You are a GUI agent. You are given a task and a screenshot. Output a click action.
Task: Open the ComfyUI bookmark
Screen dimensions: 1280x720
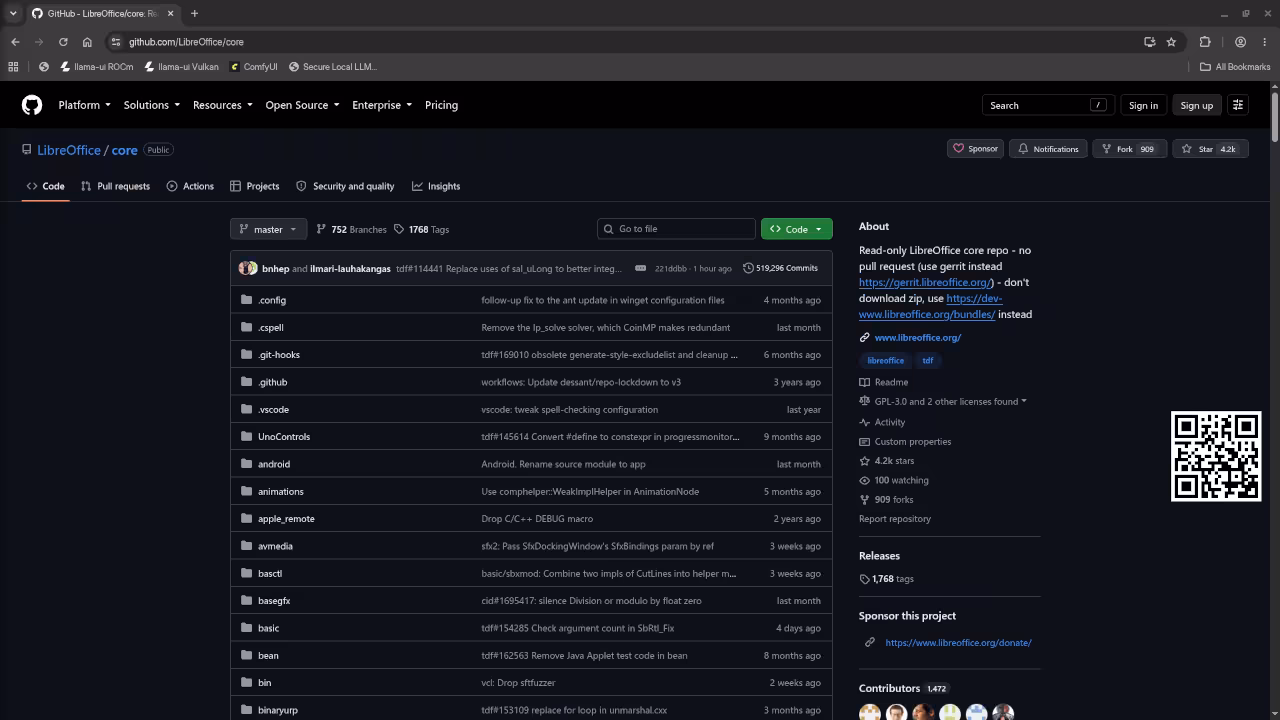253,67
